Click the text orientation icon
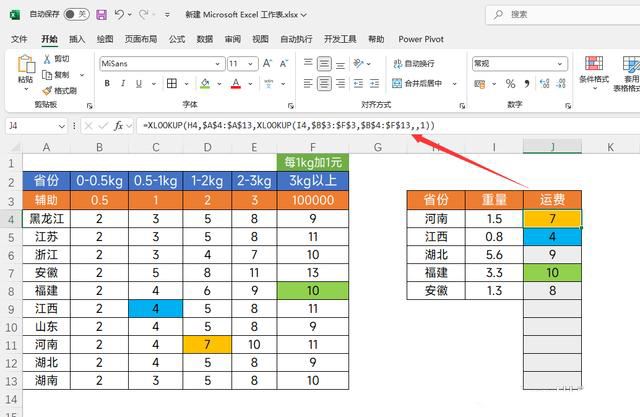Screen dimensions: 640x417 pos(359,63)
